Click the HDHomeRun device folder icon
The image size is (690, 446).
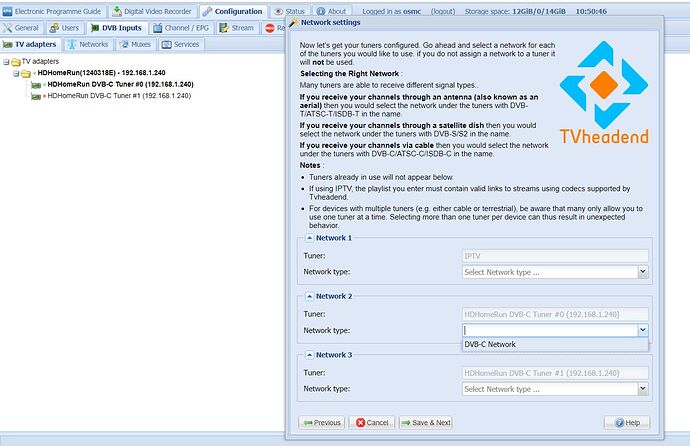tap(26, 73)
